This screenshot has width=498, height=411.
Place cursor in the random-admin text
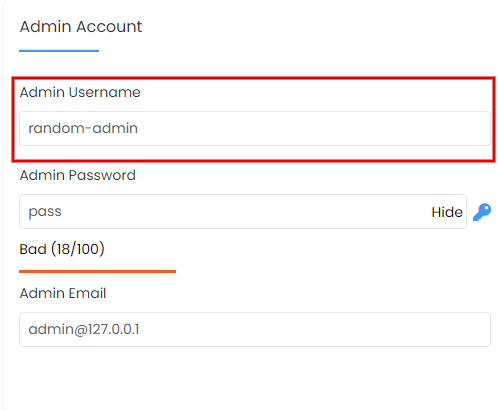83,128
